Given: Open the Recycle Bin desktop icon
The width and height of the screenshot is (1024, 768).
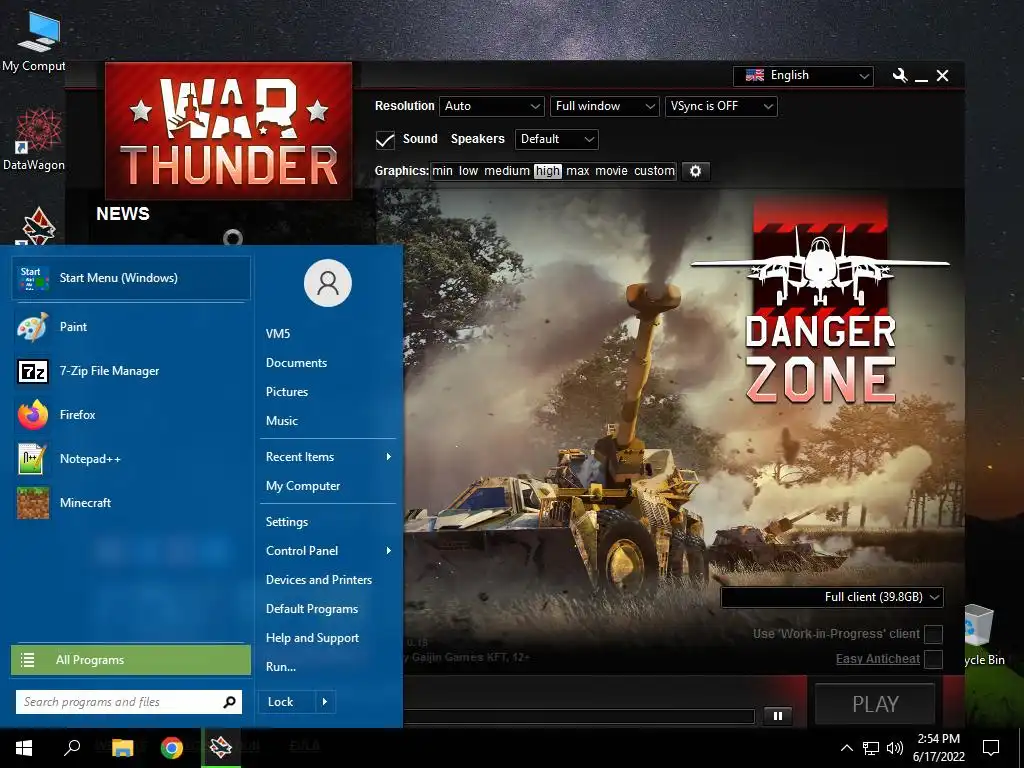Looking at the screenshot, I should click(984, 635).
